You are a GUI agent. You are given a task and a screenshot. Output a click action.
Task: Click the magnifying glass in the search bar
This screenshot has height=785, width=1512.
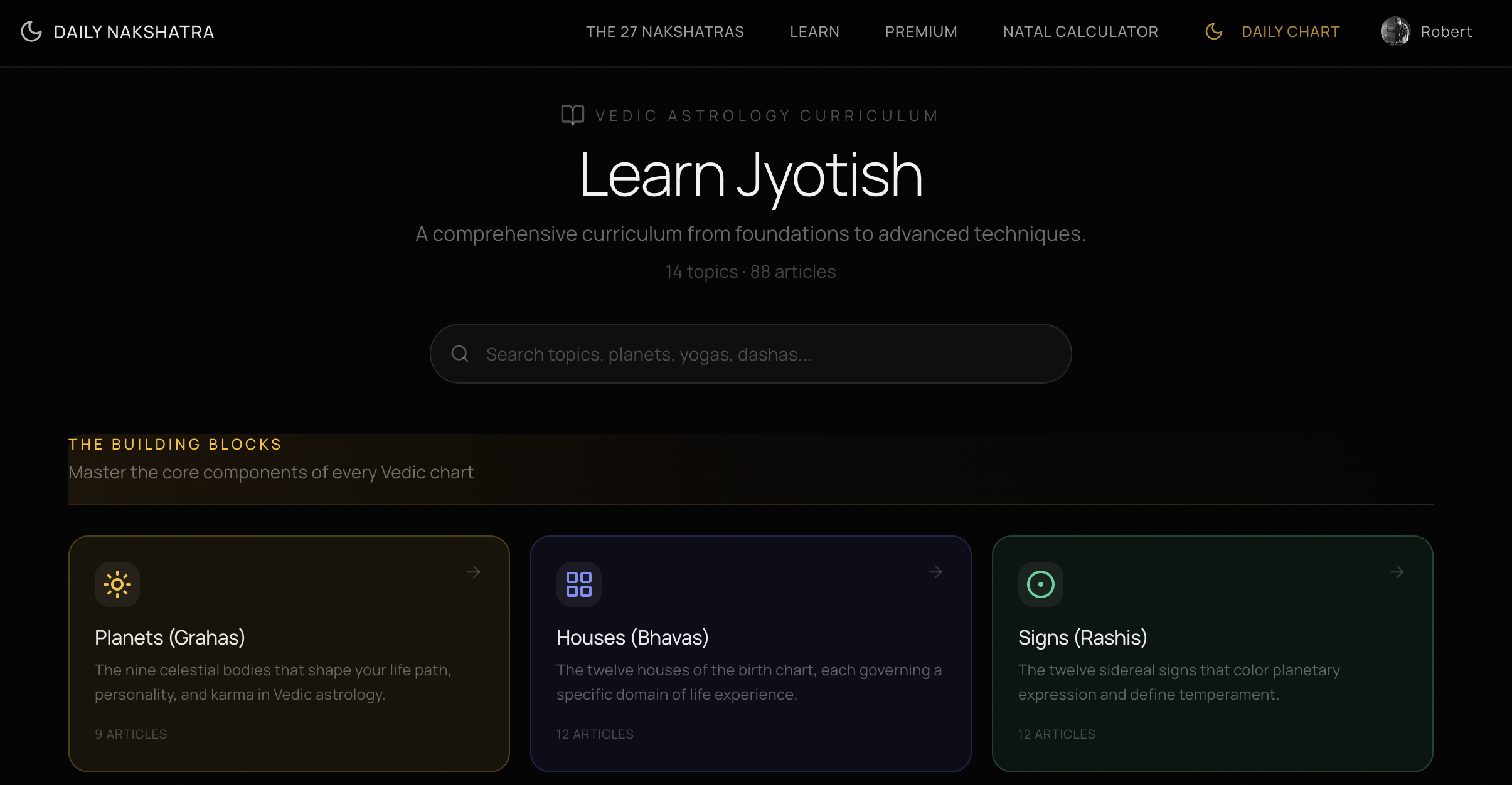tap(460, 354)
